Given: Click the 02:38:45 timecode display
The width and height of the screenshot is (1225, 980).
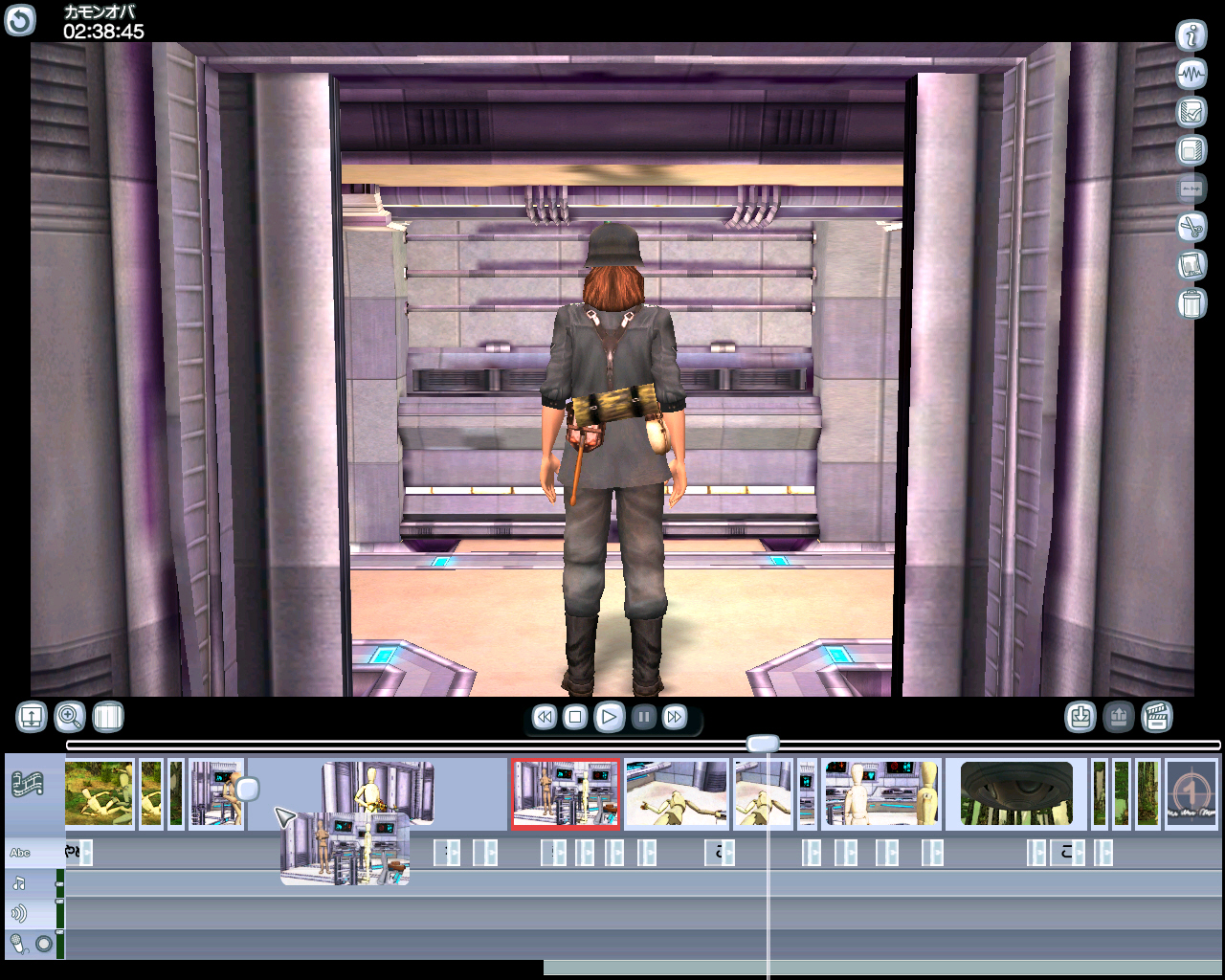Looking at the screenshot, I should pos(103,32).
